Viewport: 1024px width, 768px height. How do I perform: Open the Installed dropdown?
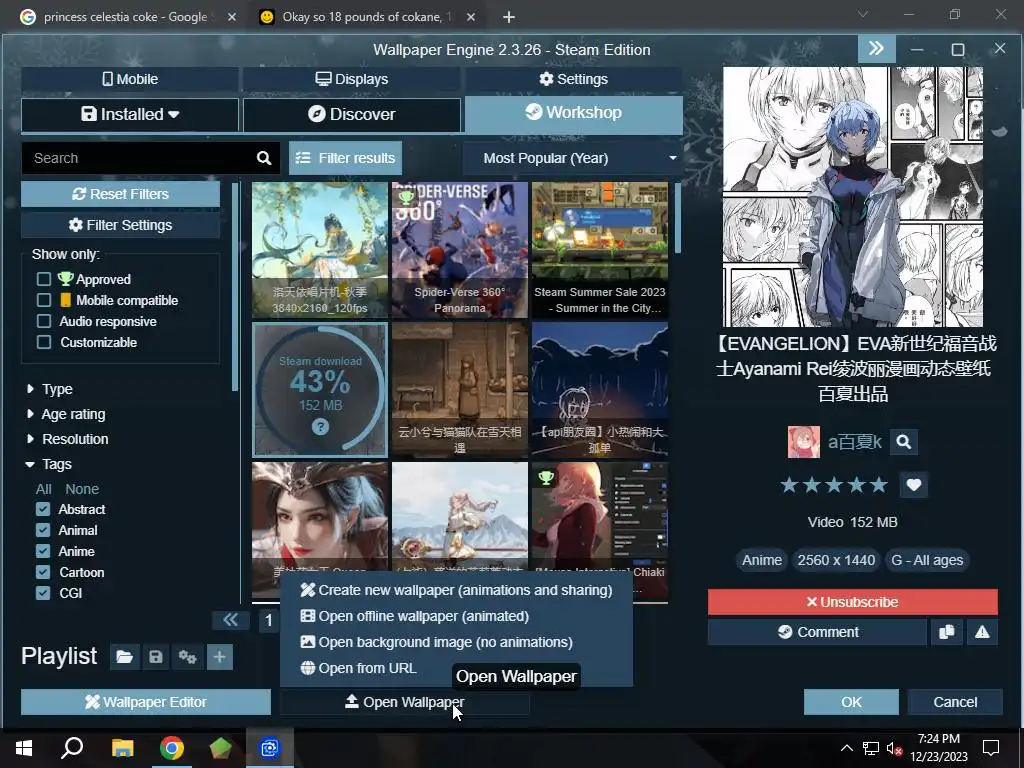[130, 114]
